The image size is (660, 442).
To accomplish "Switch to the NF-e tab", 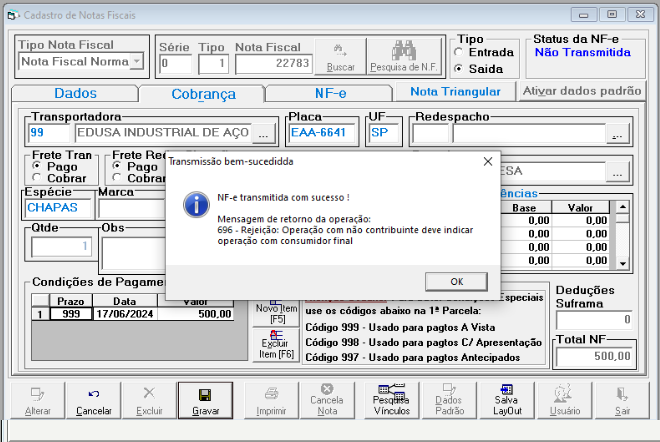I will 330,93.
